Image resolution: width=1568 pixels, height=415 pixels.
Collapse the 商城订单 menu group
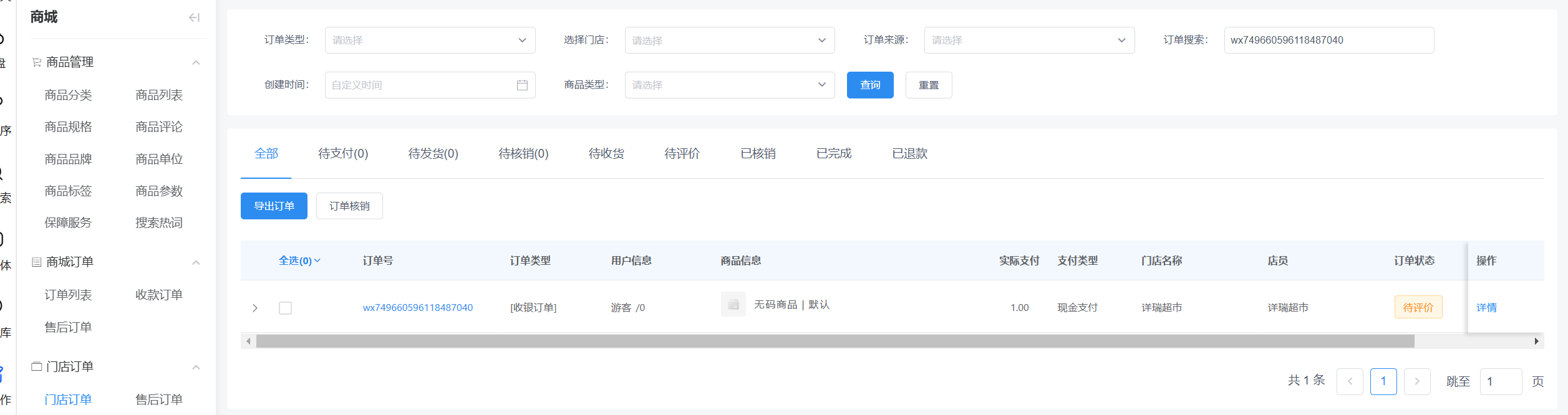pos(196,262)
